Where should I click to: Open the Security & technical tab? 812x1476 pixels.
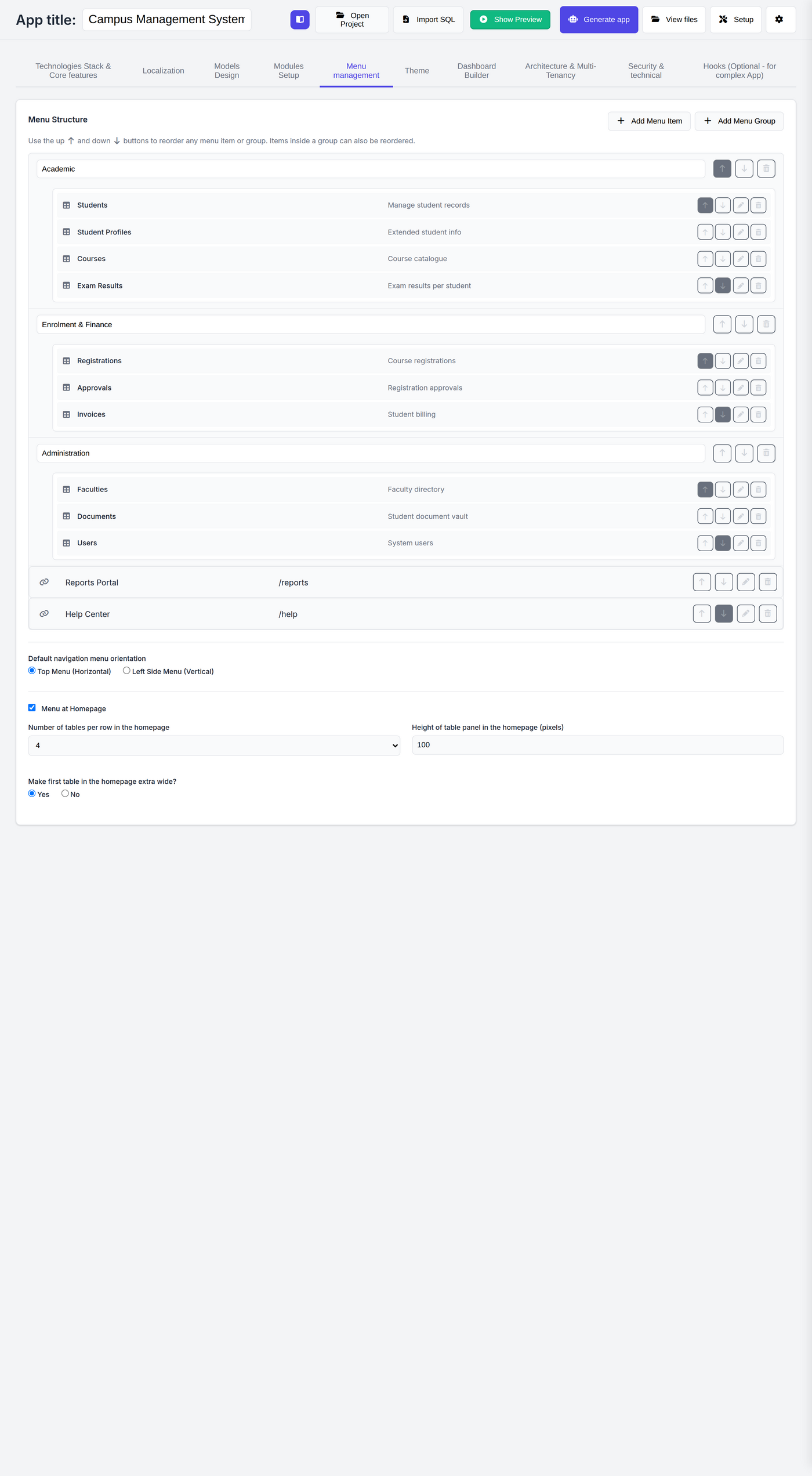pyautogui.click(x=646, y=71)
